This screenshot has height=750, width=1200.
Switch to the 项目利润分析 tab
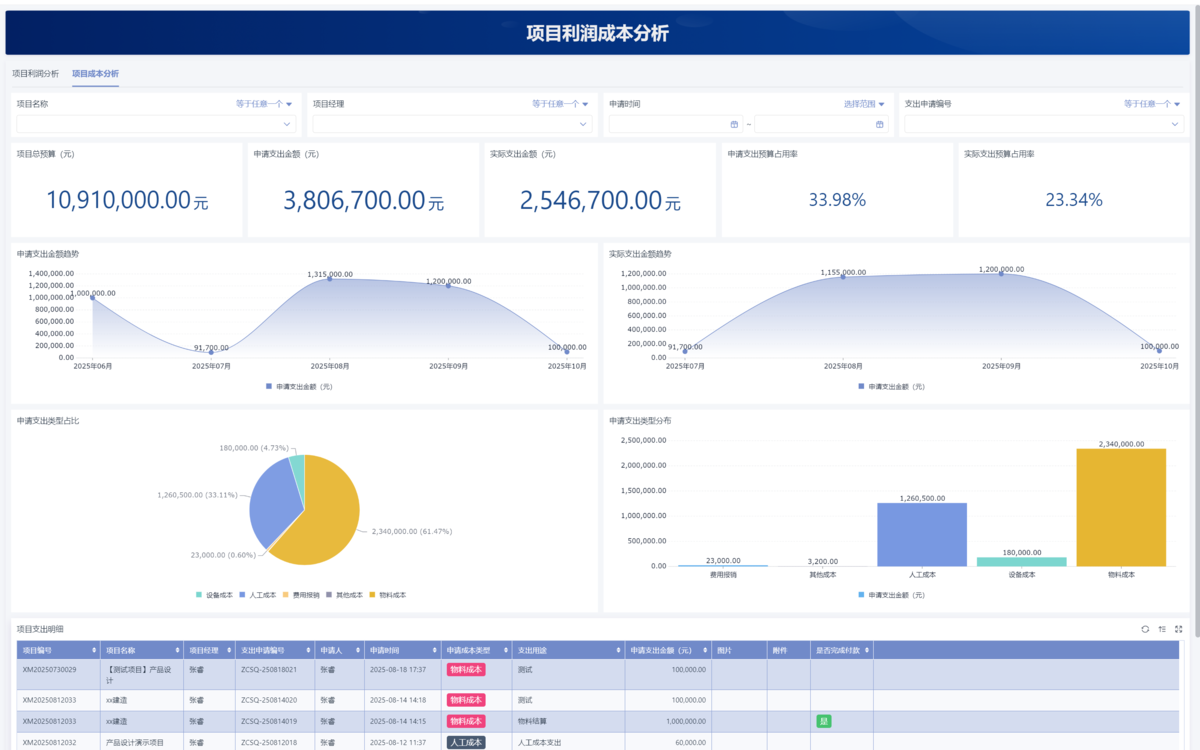pos(35,73)
